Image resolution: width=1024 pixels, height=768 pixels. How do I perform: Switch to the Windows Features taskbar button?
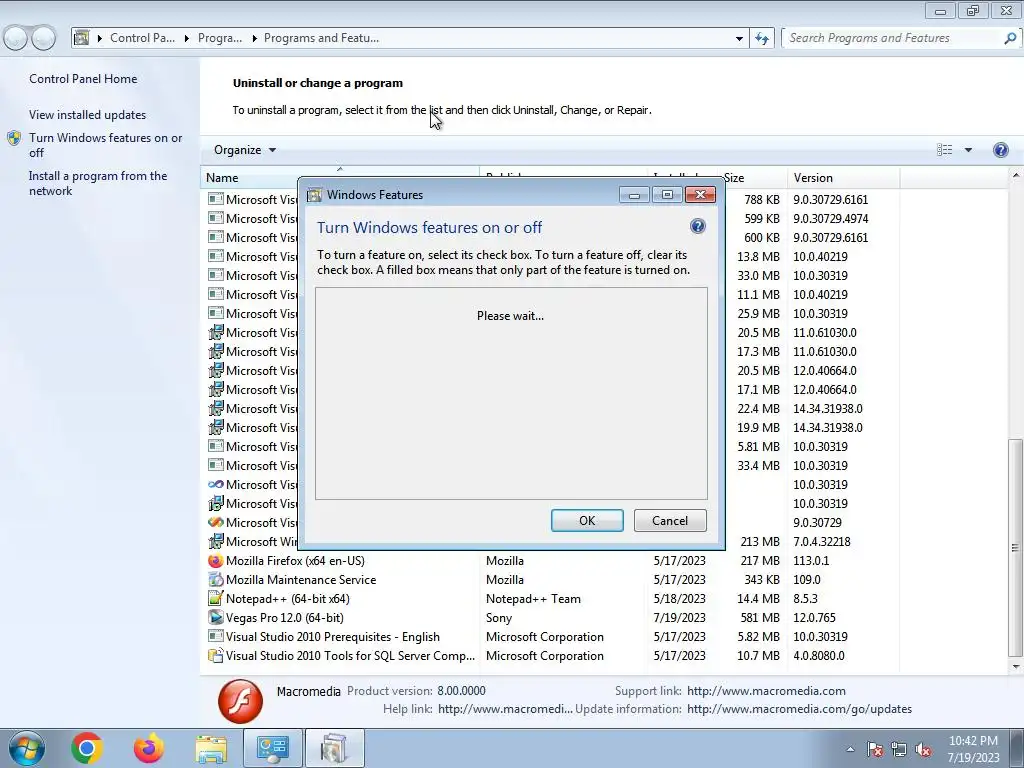coord(334,748)
